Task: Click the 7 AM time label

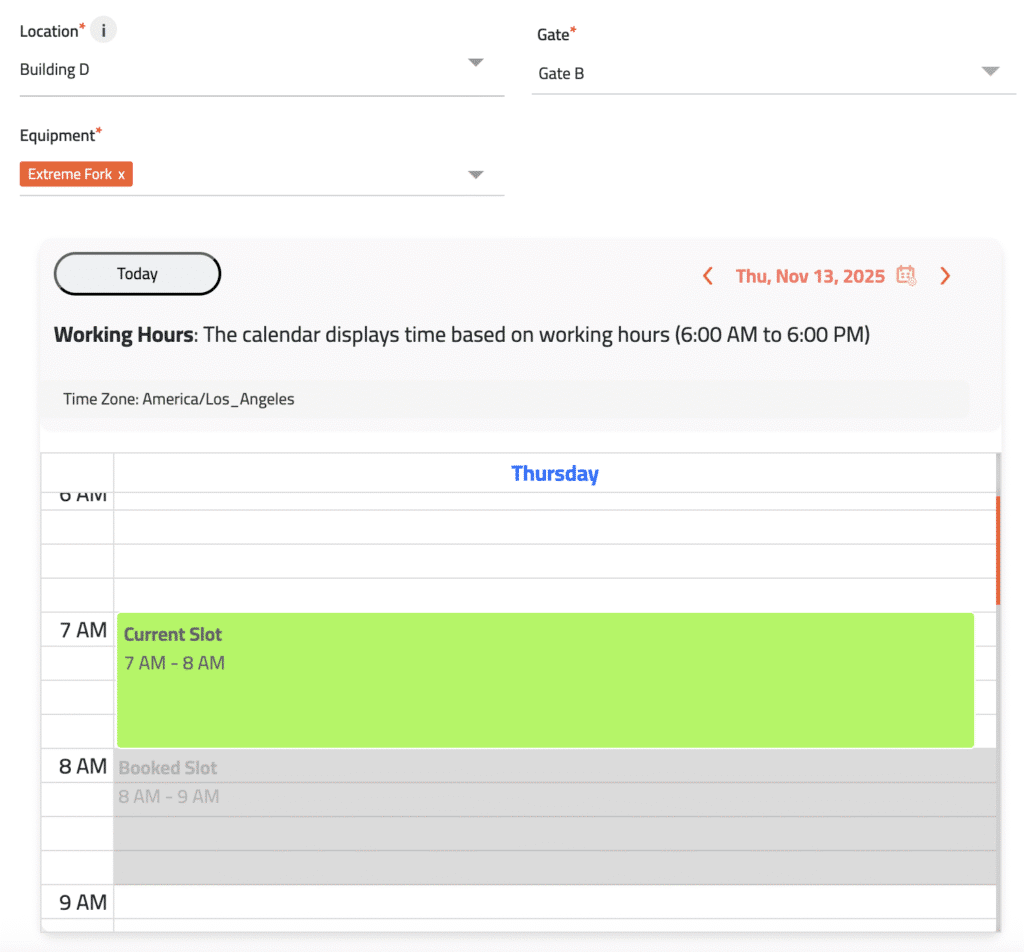Action: tap(83, 630)
